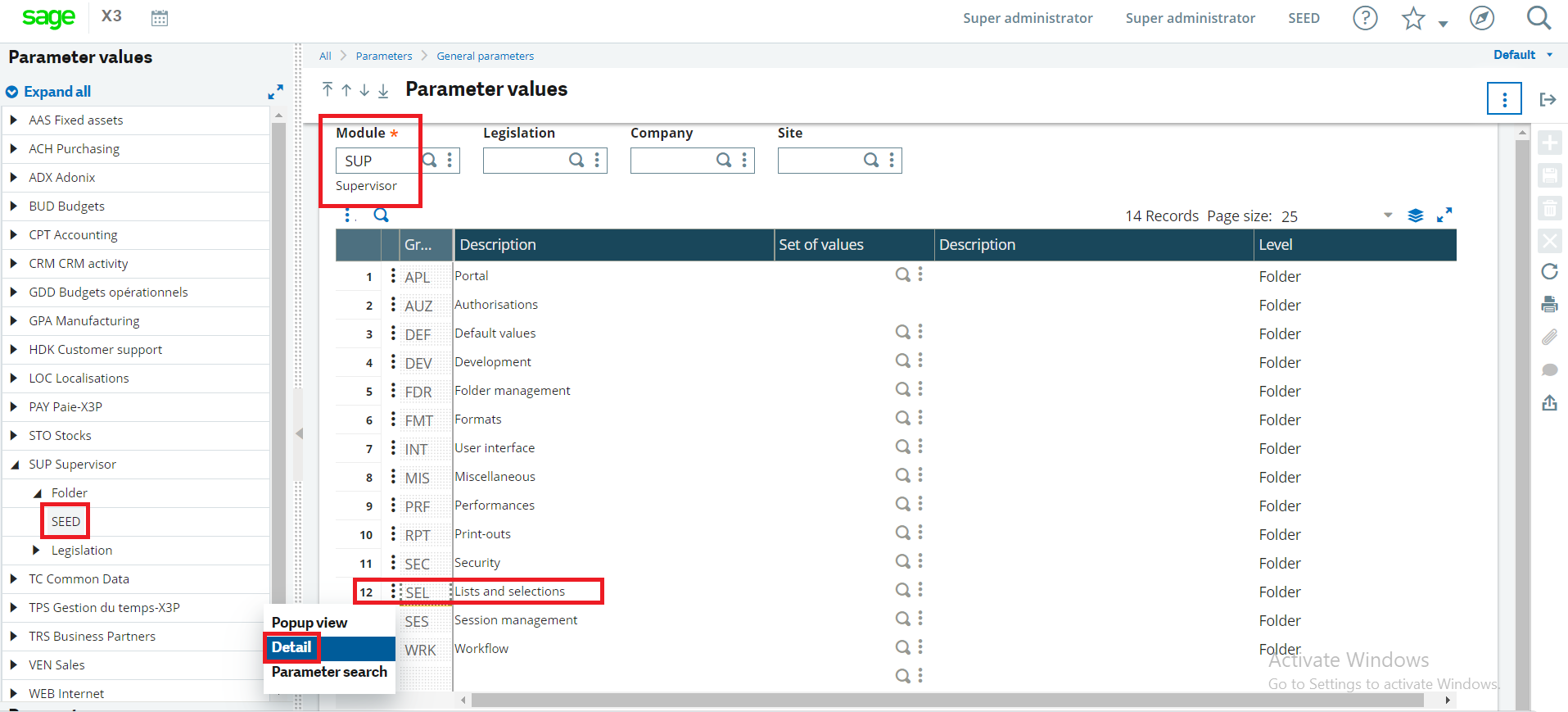Click the favorites star icon
Screen dimensions: 1568x712
tap(1413, 18)
